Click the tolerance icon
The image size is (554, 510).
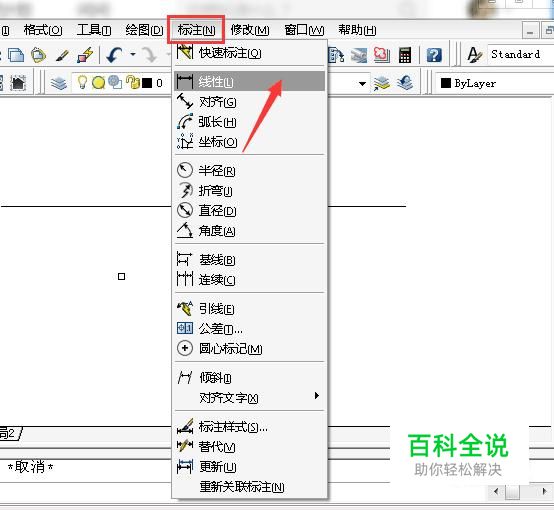pos(185,328)
